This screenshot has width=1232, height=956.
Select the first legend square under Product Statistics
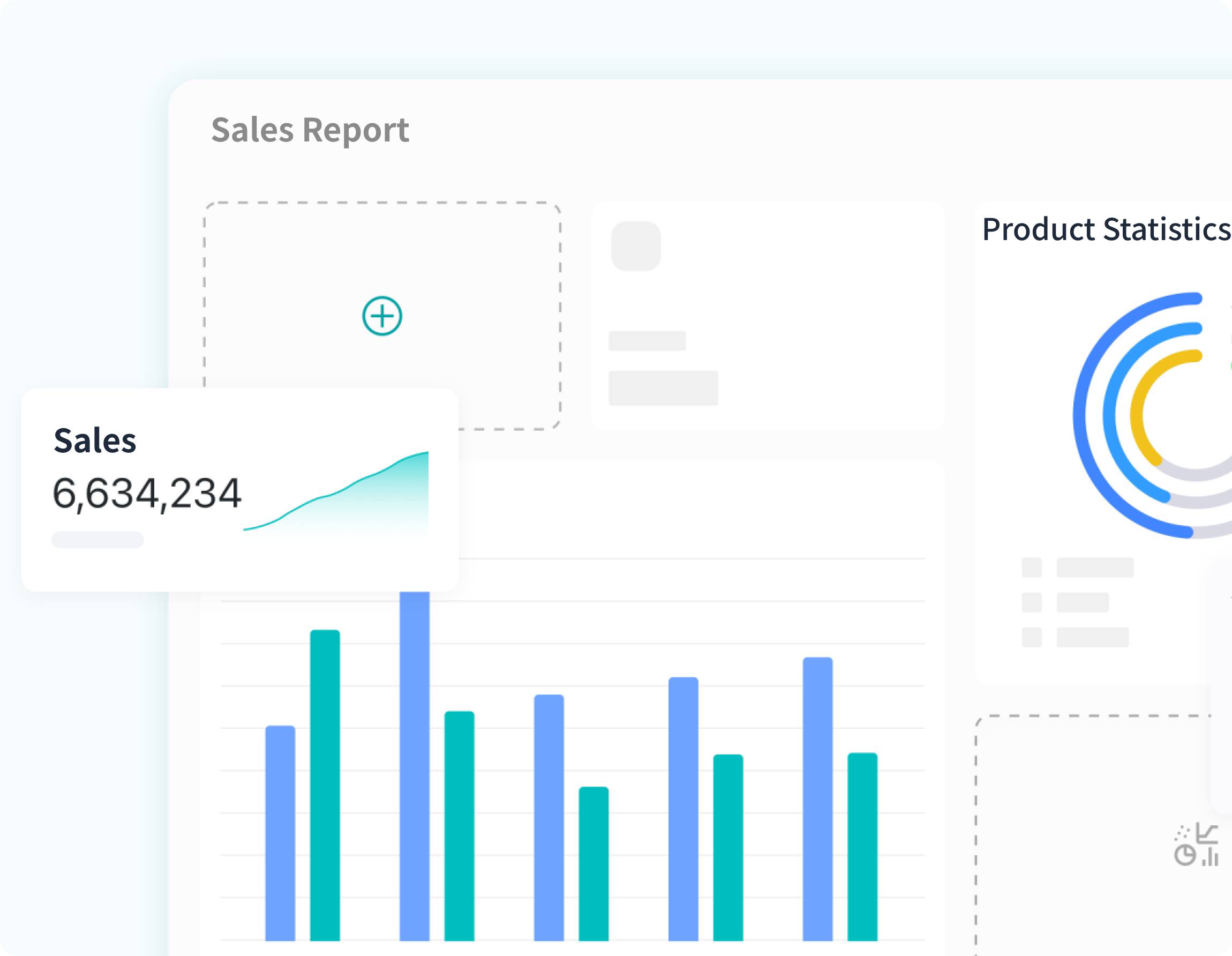[x=1032, y=567]
